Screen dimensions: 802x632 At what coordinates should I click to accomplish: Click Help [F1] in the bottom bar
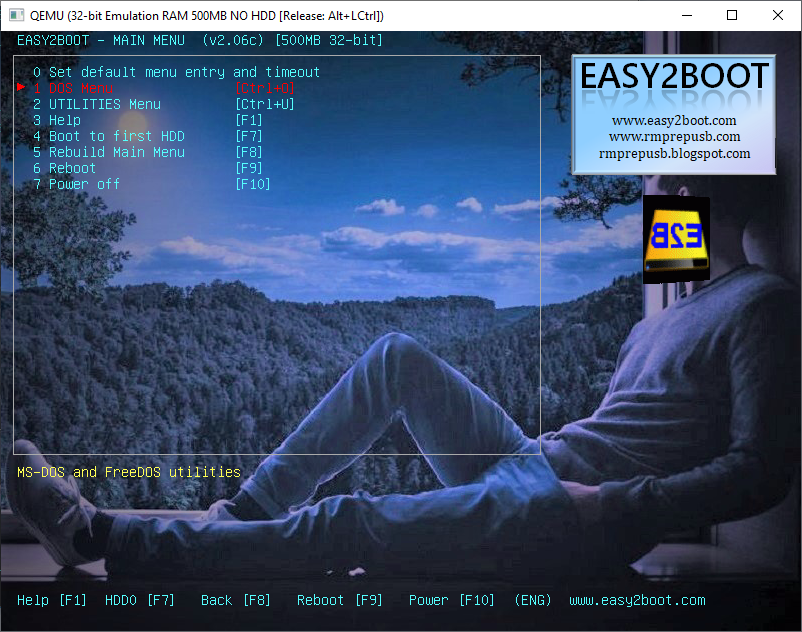coord(52,600)
